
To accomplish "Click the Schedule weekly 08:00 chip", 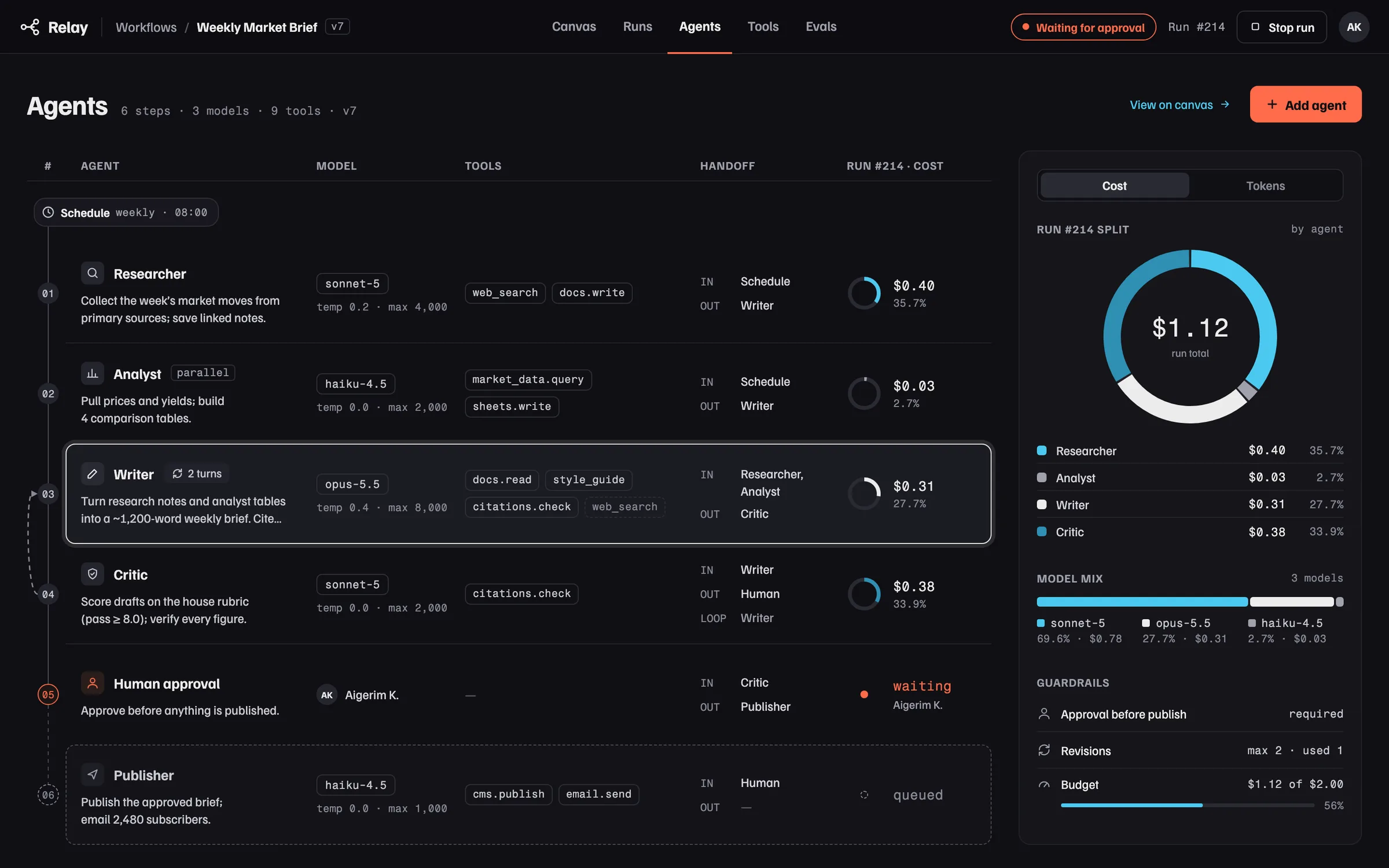I will 126,212.
